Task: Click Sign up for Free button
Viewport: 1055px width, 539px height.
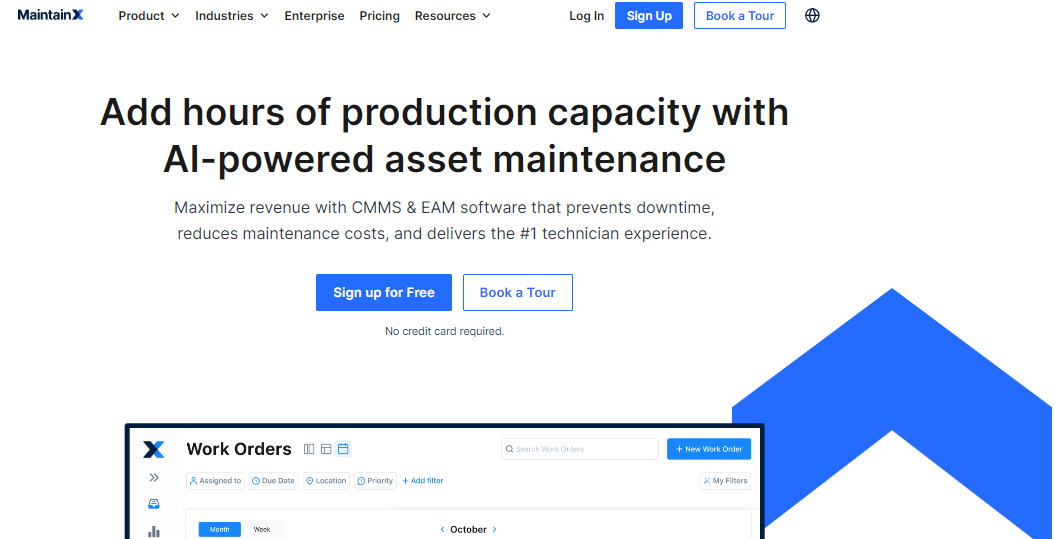Action: 384,292
